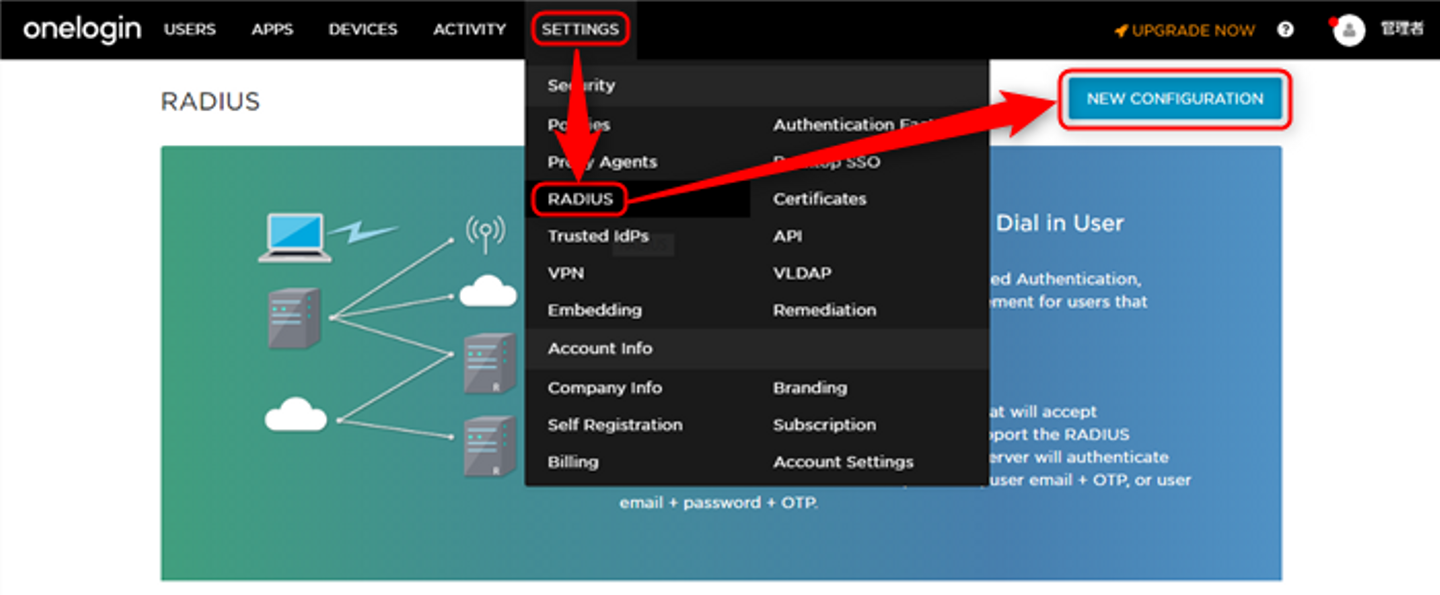Click the NEW CONFIGURATION button
Viewport: 1440px width, 595px height.
point(1175,99)
